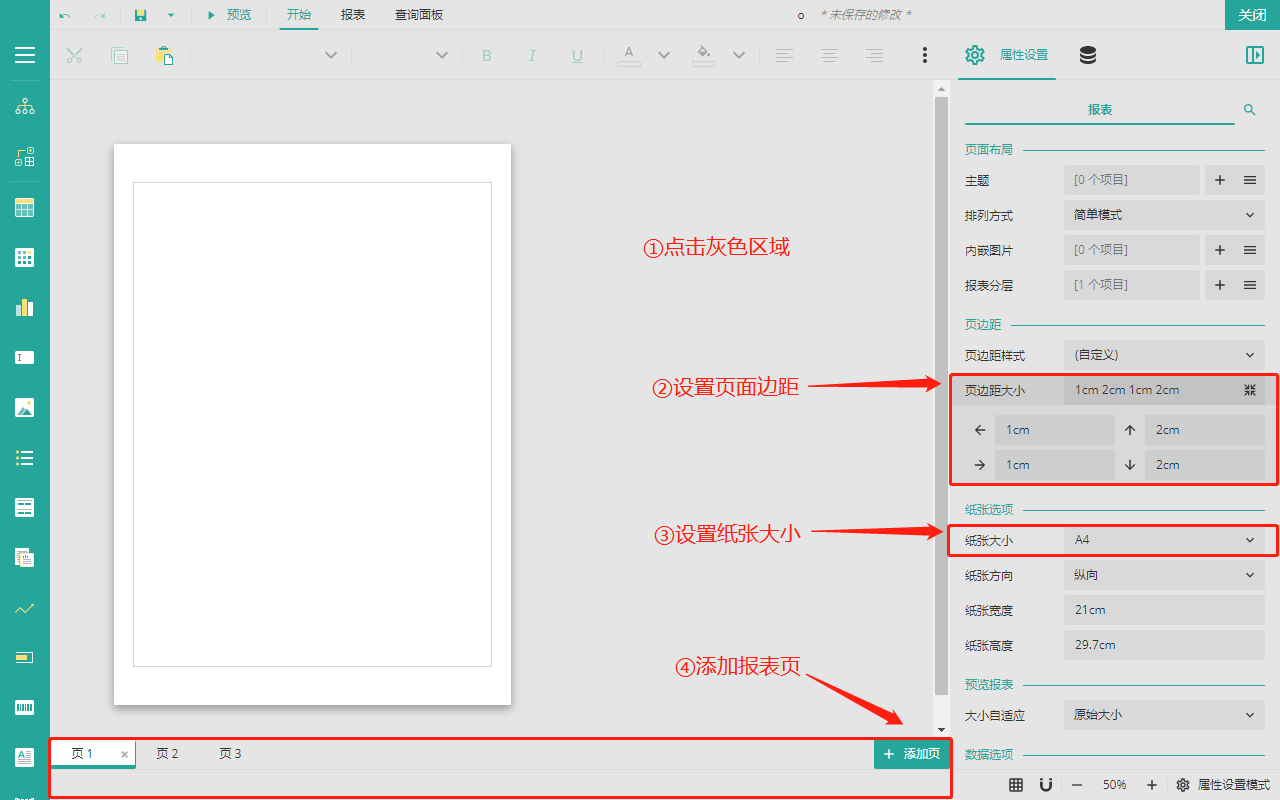The image size is (1280, 800).
Task: Click the save disk icon
Action: point(141,15)
